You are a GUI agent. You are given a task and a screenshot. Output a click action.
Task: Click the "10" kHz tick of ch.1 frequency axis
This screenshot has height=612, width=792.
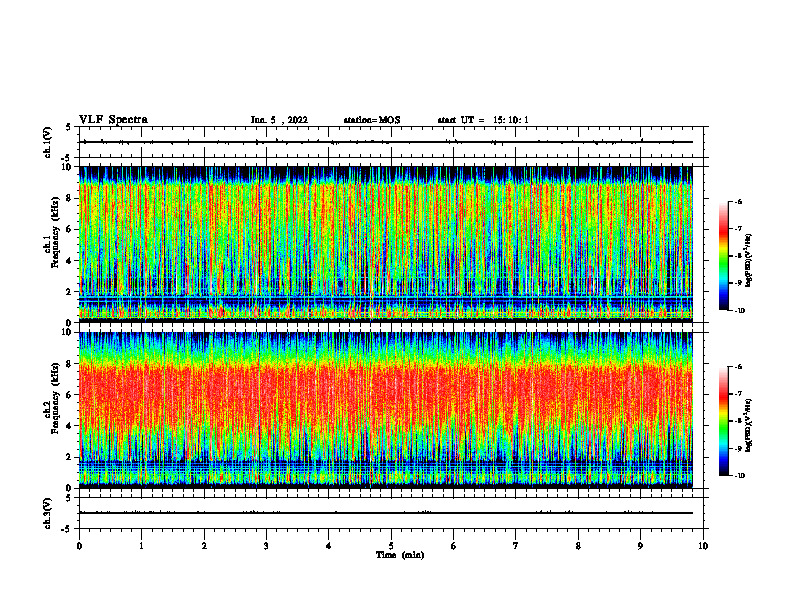[67, 167]
